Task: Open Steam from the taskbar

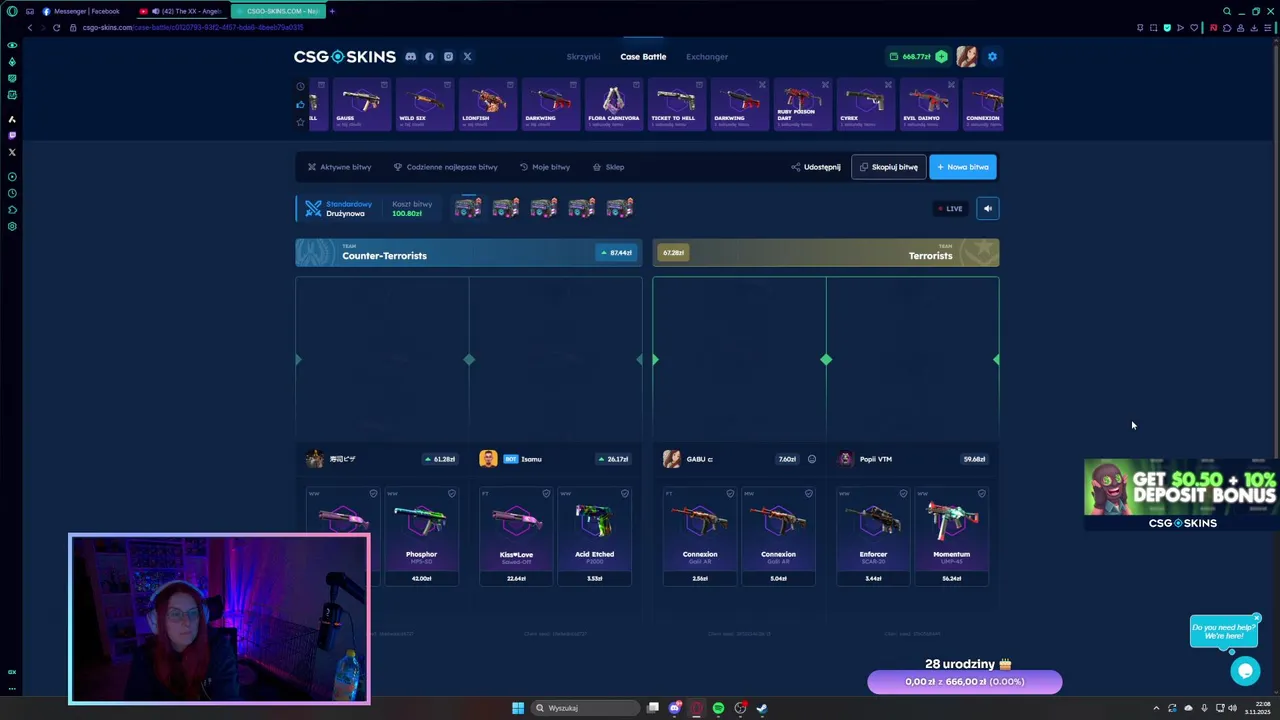Action: tap(761, 708)
